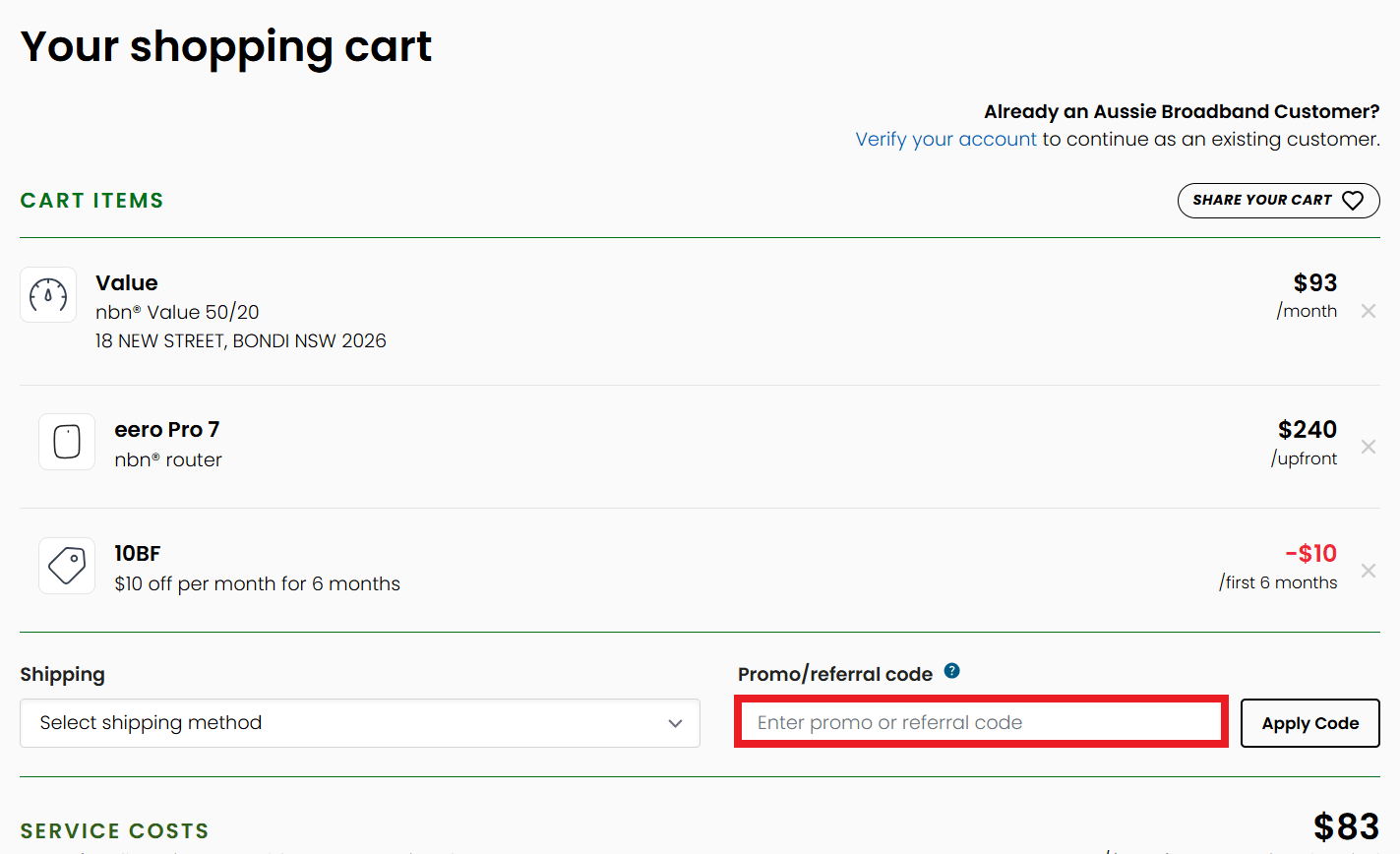Click the eero router device icon
This screenshot has height=854, width=1400.
tap(67, 442)
